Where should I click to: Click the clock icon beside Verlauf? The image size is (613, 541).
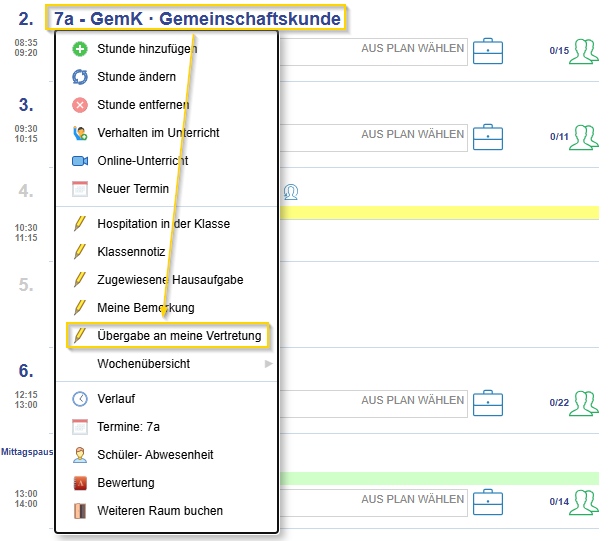[x=80, y=399]
